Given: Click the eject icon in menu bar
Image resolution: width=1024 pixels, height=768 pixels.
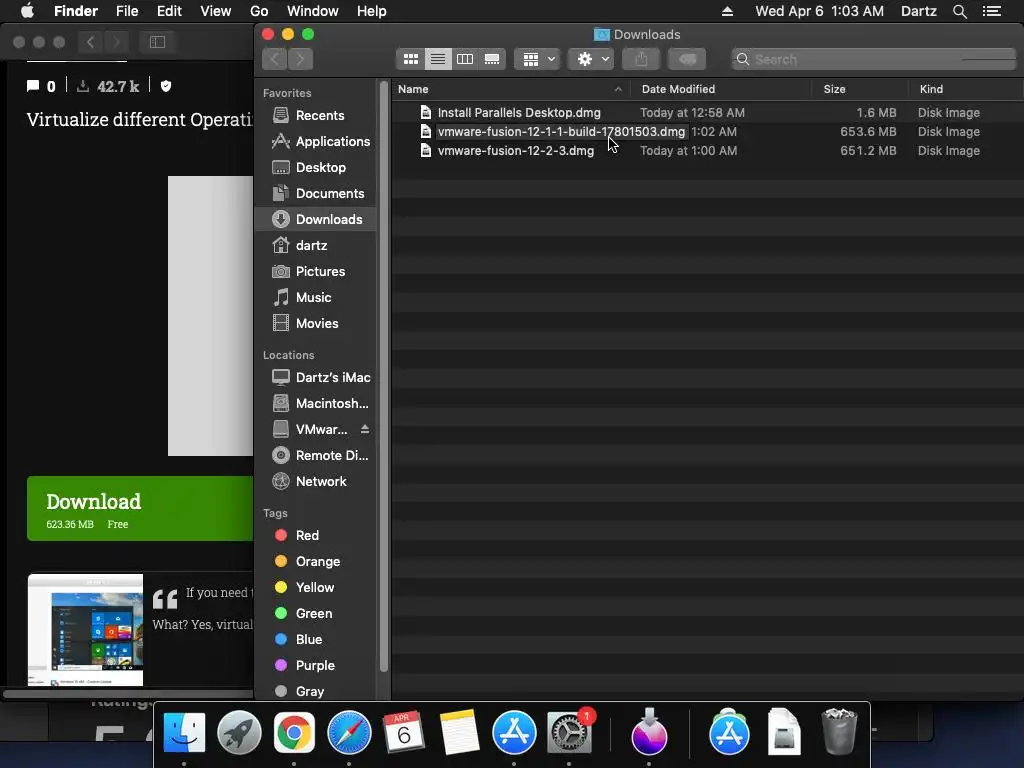Looking at the screenshot, I should (728, 11).
